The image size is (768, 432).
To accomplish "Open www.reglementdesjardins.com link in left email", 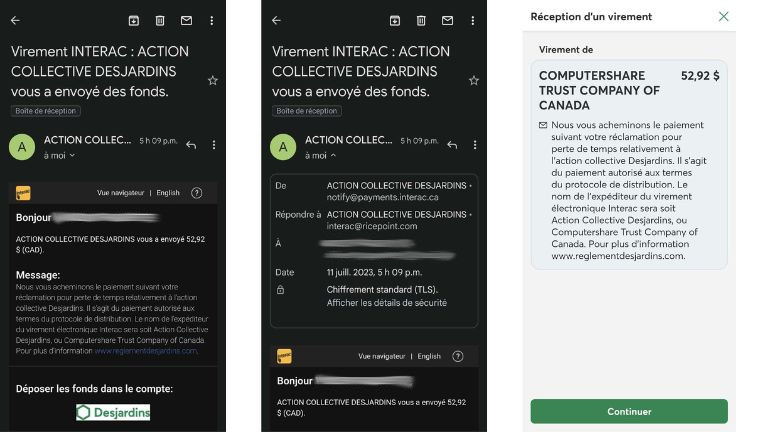I will 146,351.
